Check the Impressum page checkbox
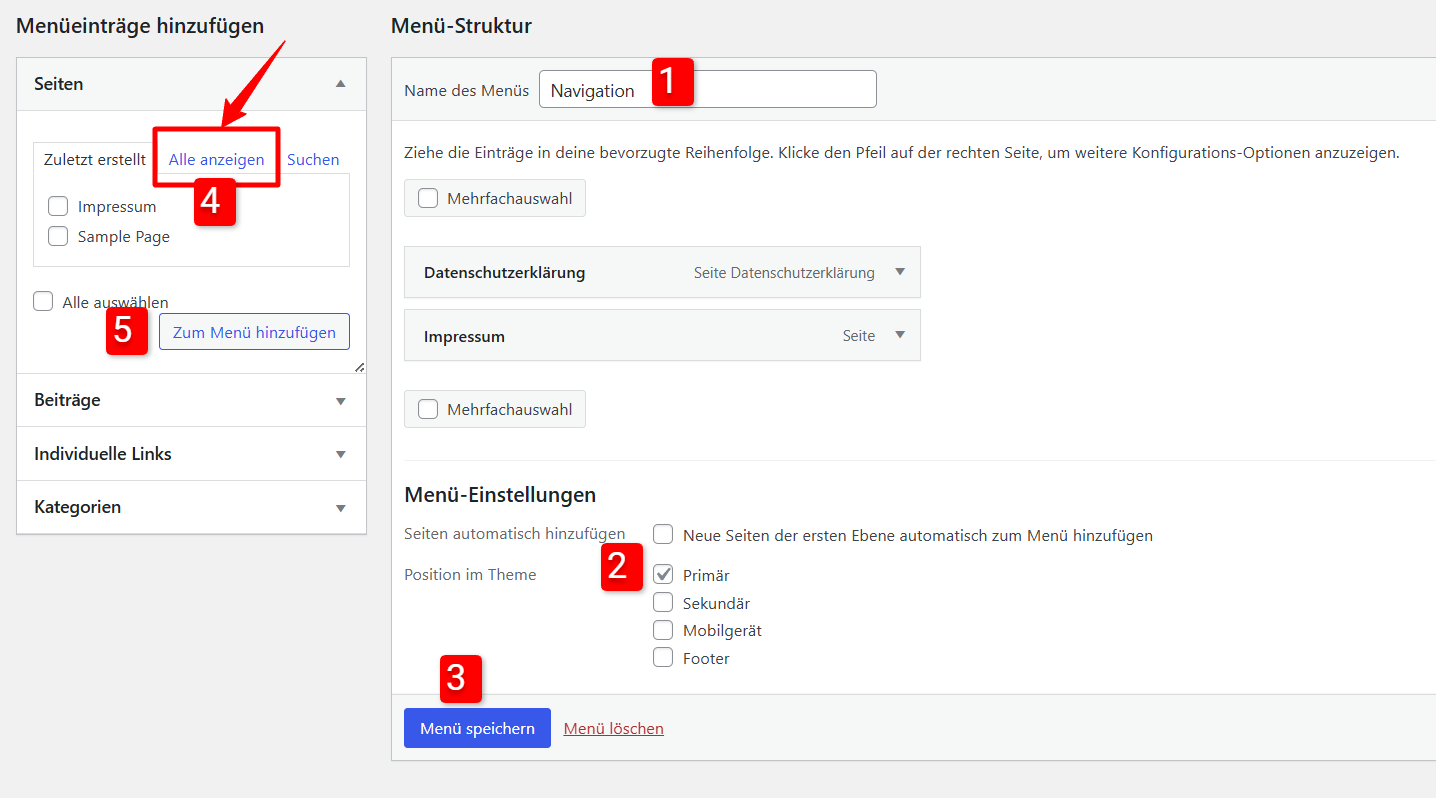The height and width of the screenshot is (798, 1436). (58, 207)
